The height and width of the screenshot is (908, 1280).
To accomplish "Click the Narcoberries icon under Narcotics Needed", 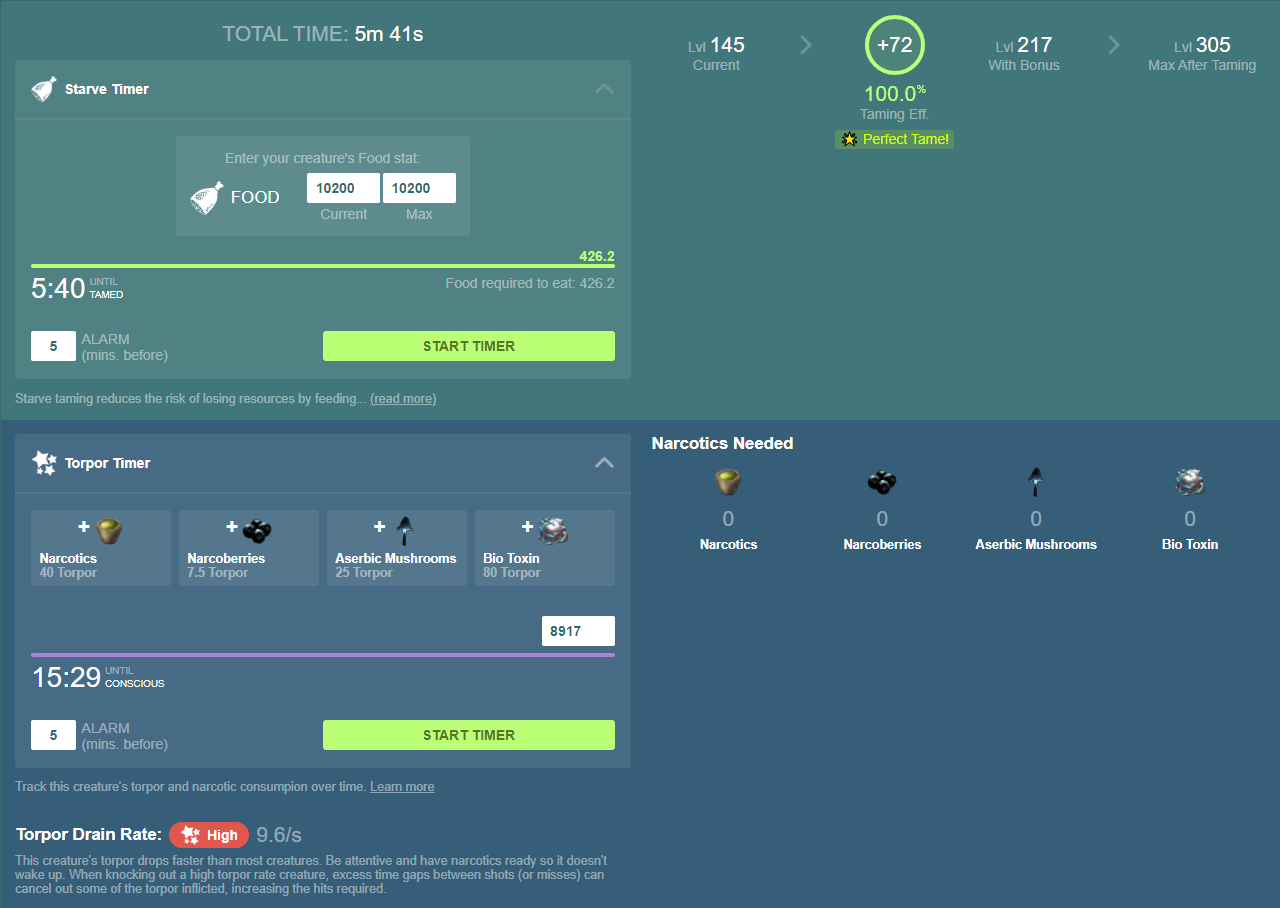I will (x=882, y=483).
